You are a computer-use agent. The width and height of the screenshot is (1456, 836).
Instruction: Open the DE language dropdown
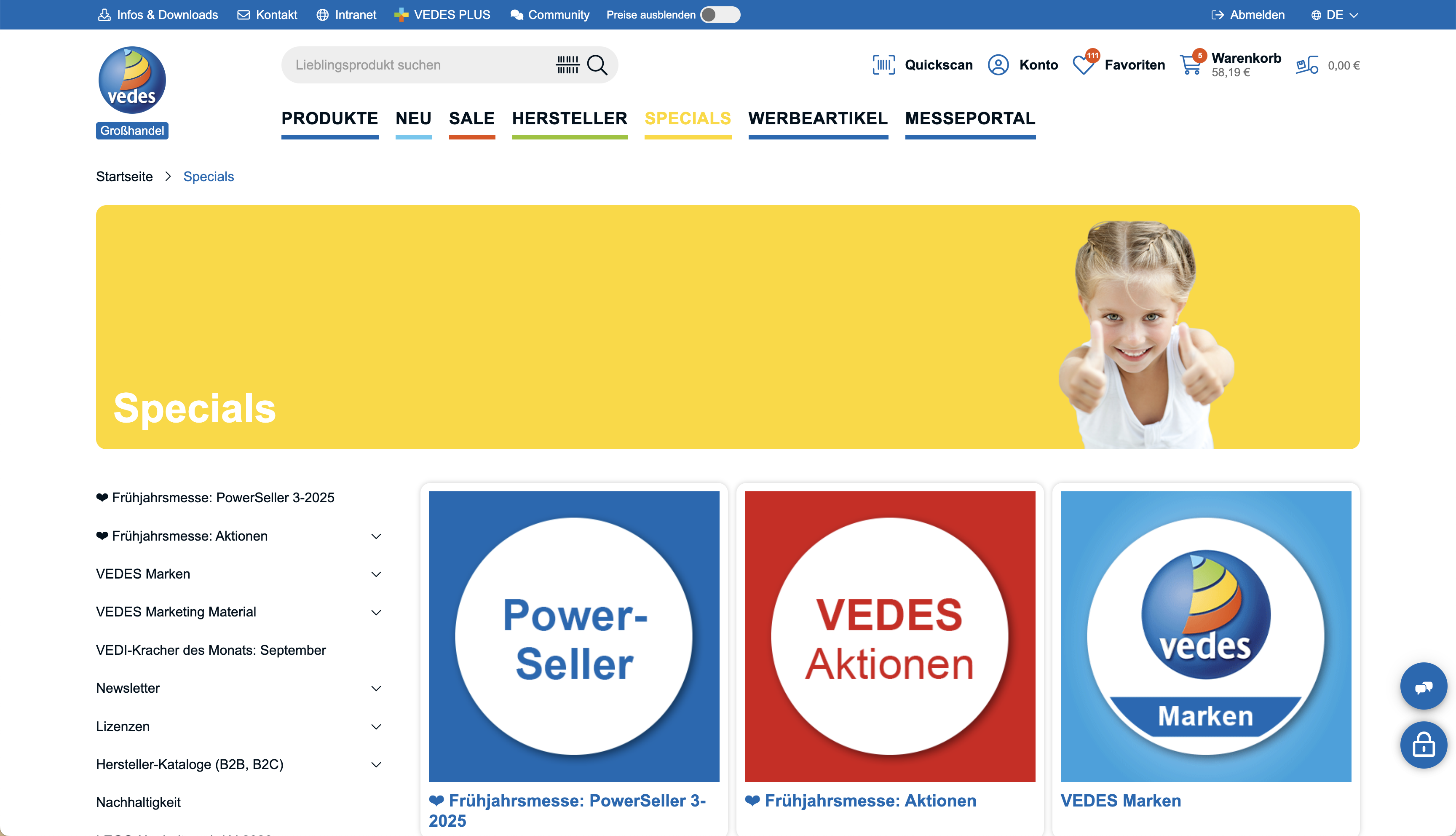click(1334, 15)
